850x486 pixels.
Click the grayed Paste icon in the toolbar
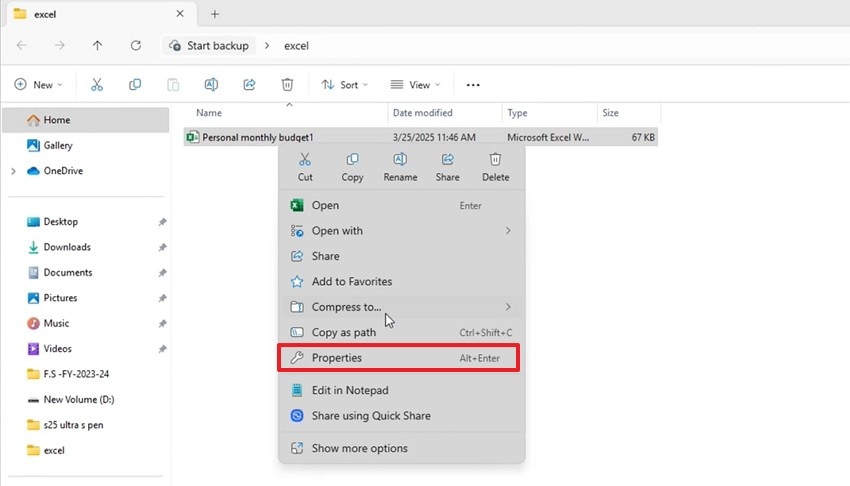173,85
